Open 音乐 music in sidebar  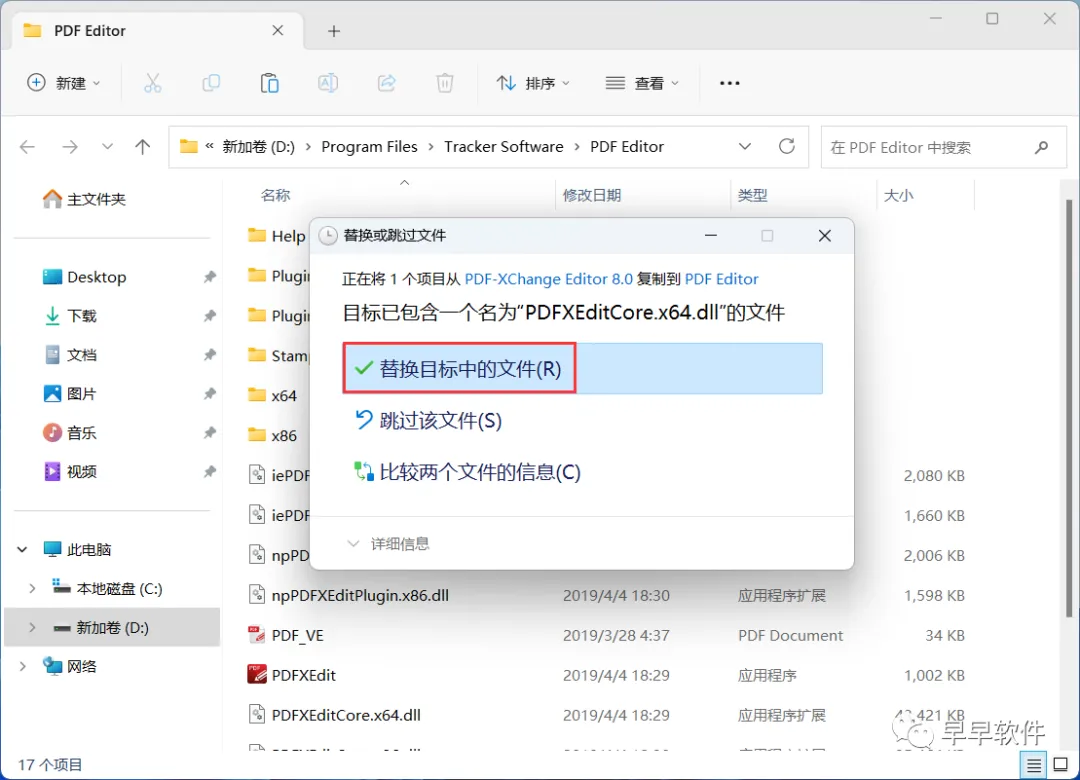(x=70, y=433)
